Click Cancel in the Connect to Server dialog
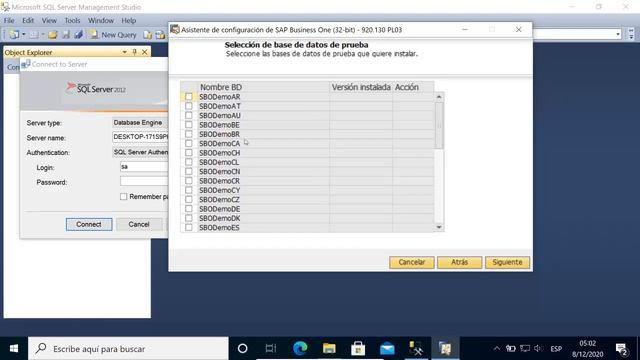This screenshot has height=360, width=640. tap(139, 224)
